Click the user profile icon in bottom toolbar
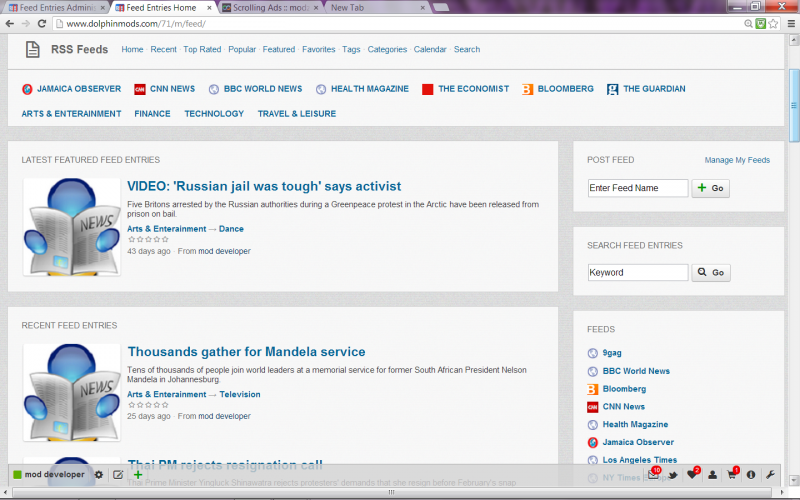 click(712, 475)
